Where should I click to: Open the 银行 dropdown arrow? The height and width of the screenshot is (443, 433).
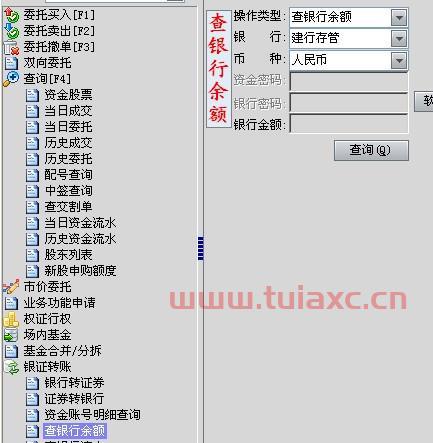(x=399, y=39)
